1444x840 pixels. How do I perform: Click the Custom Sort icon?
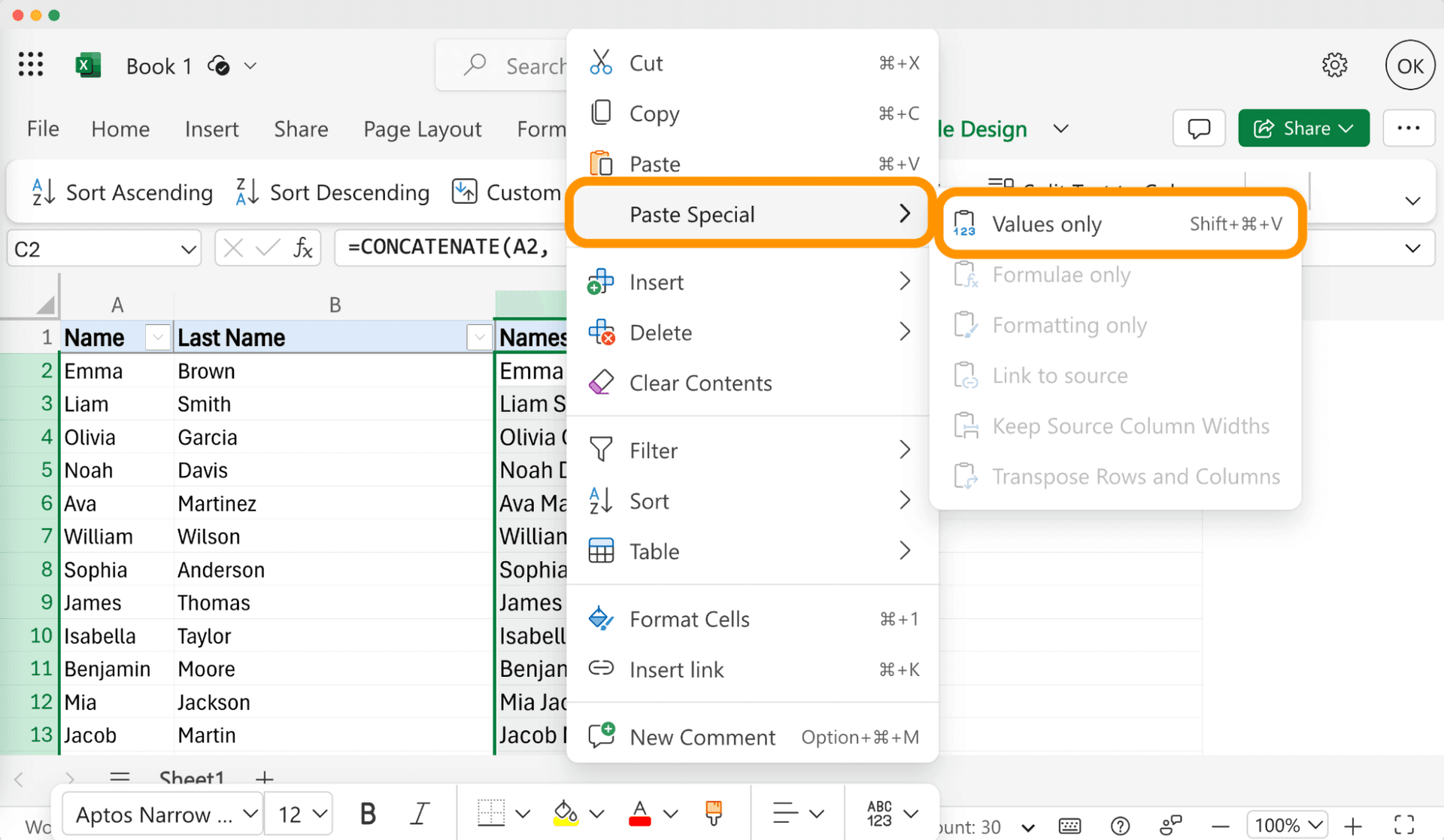463,192
